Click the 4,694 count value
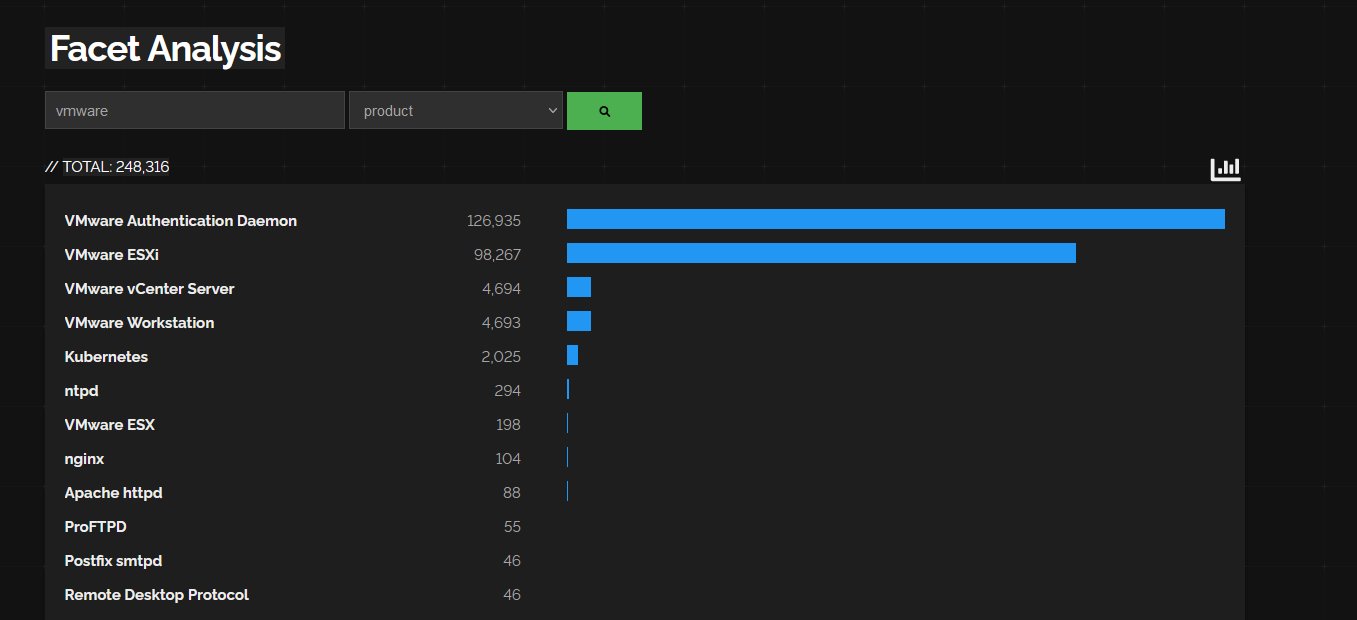 pyautogui.click(x=502, y=289)
